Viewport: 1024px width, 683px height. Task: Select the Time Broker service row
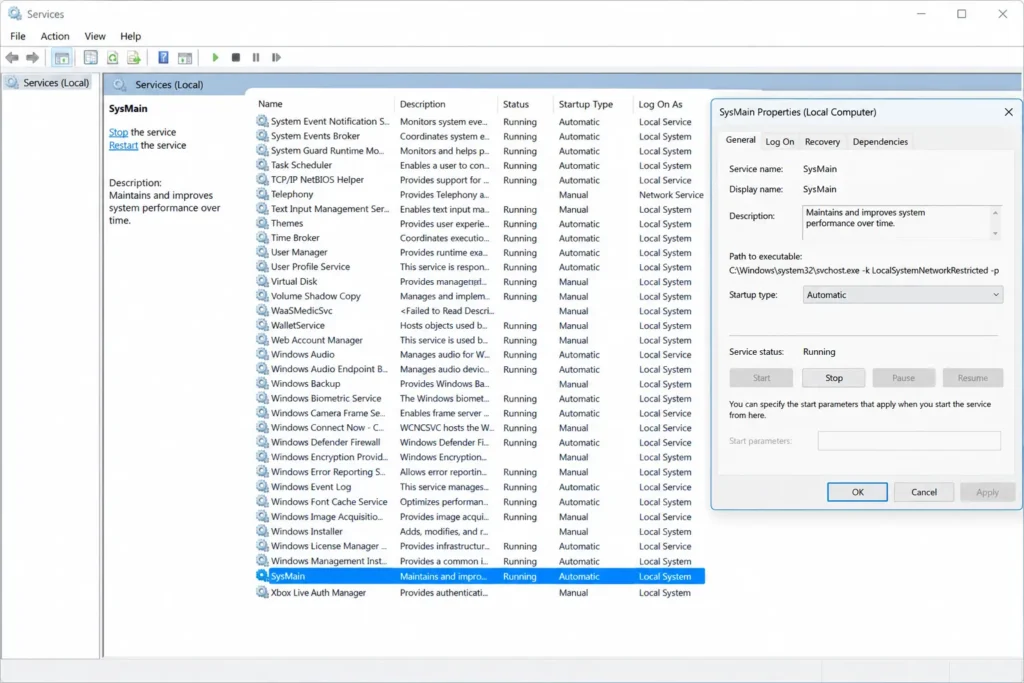[x=480, y=238]
